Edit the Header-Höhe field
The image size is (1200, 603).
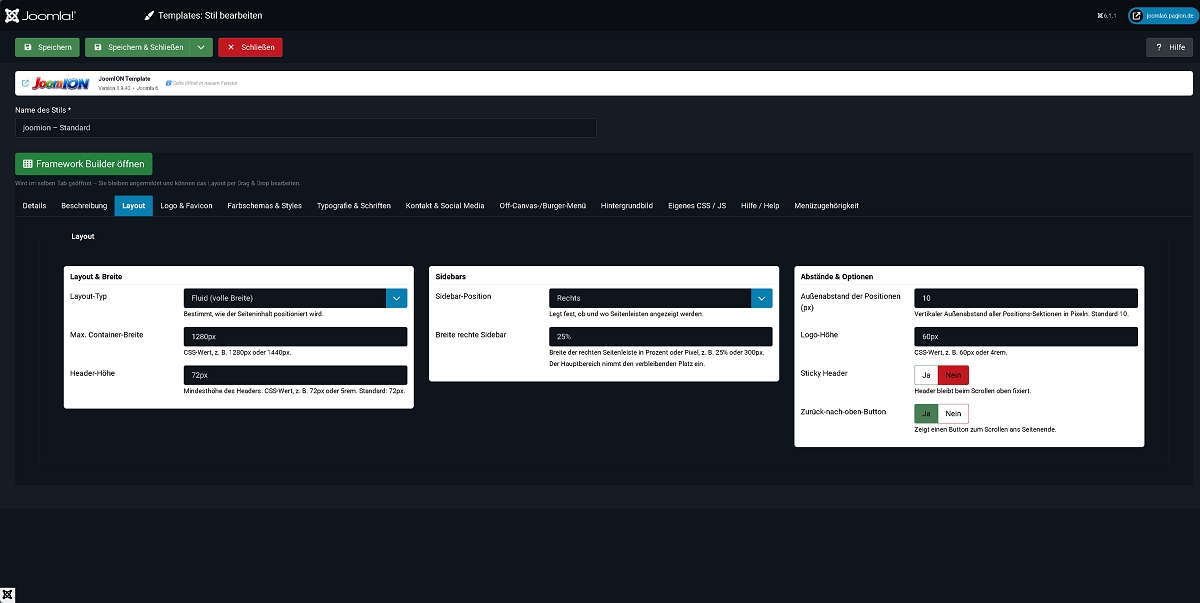pyautogui.click(x=296, y=375)
